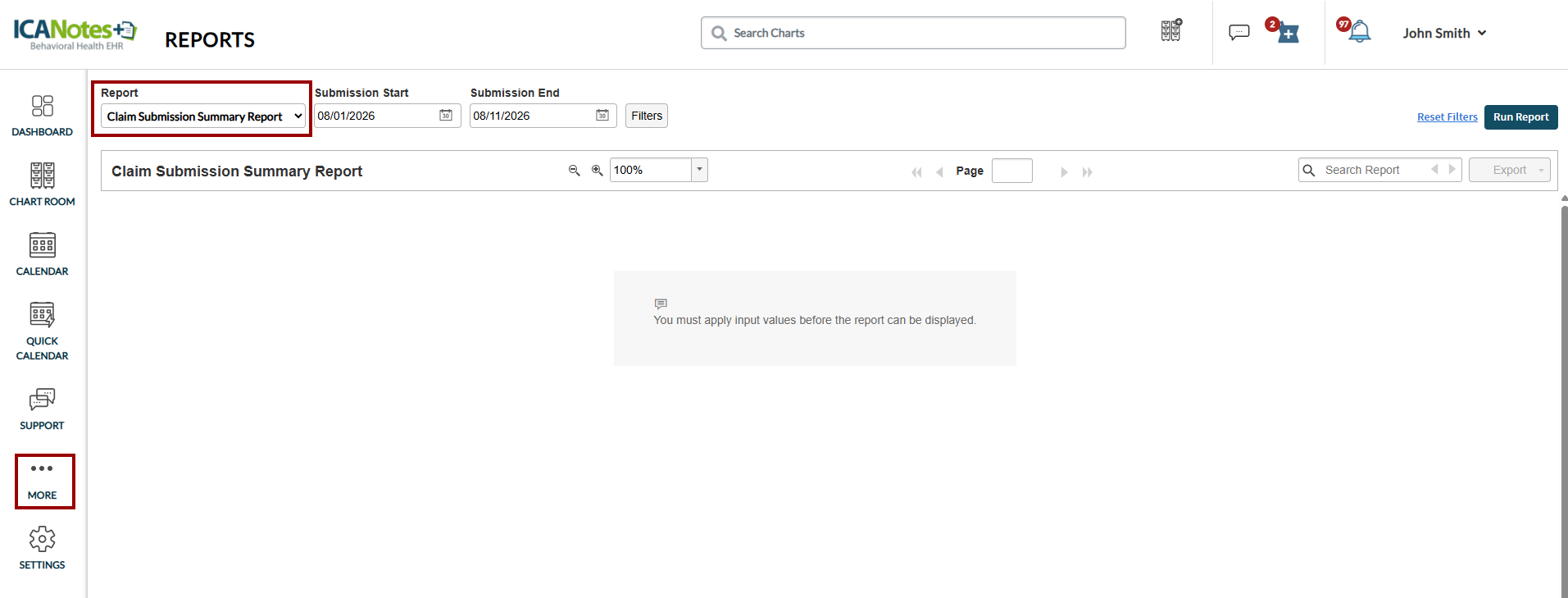Click the Reset Filters link

1448,116
